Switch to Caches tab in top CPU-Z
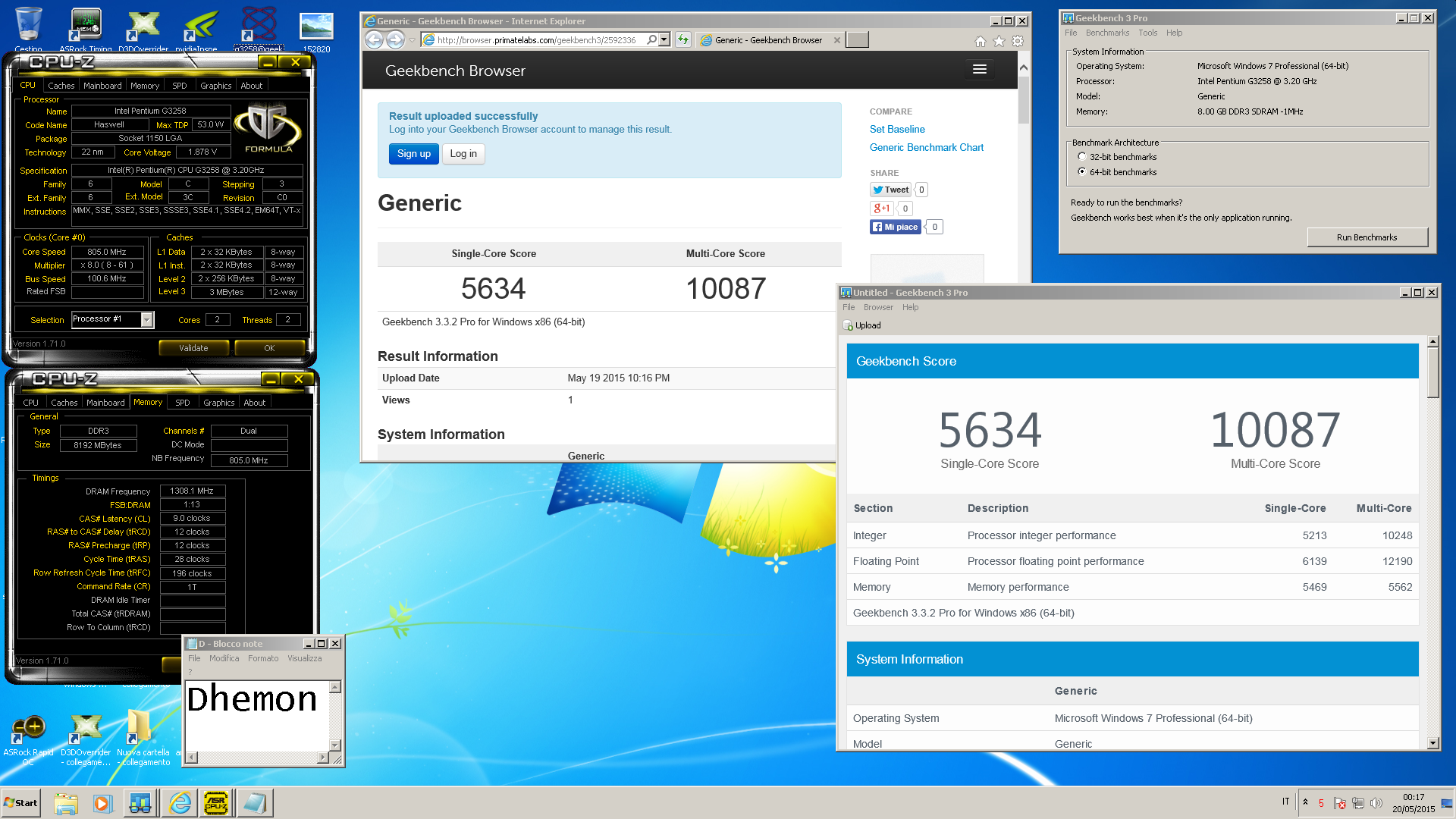The image size is (1456, 819). (x=61, y=86)
